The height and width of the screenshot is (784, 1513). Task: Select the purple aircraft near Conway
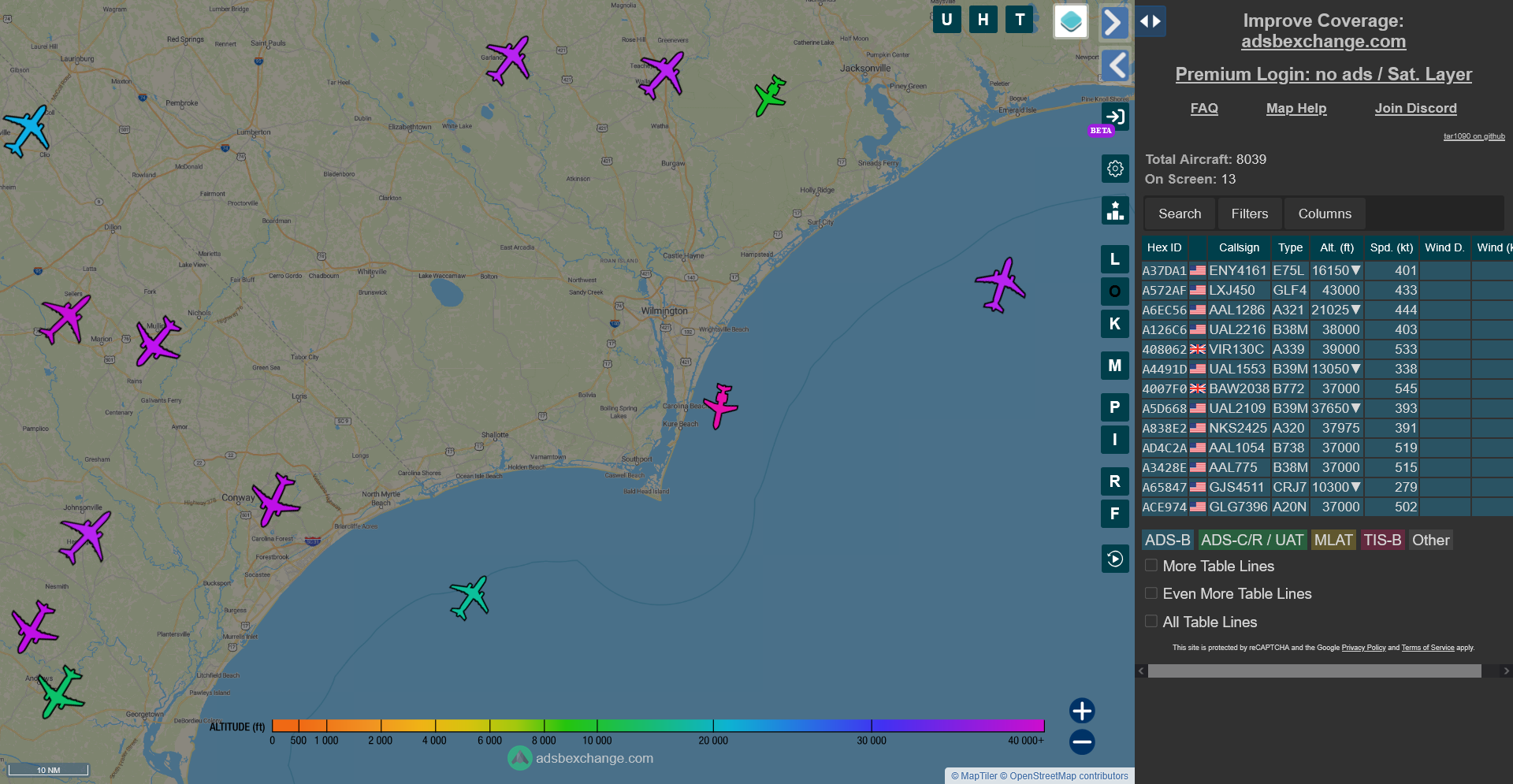pos(274,500)
